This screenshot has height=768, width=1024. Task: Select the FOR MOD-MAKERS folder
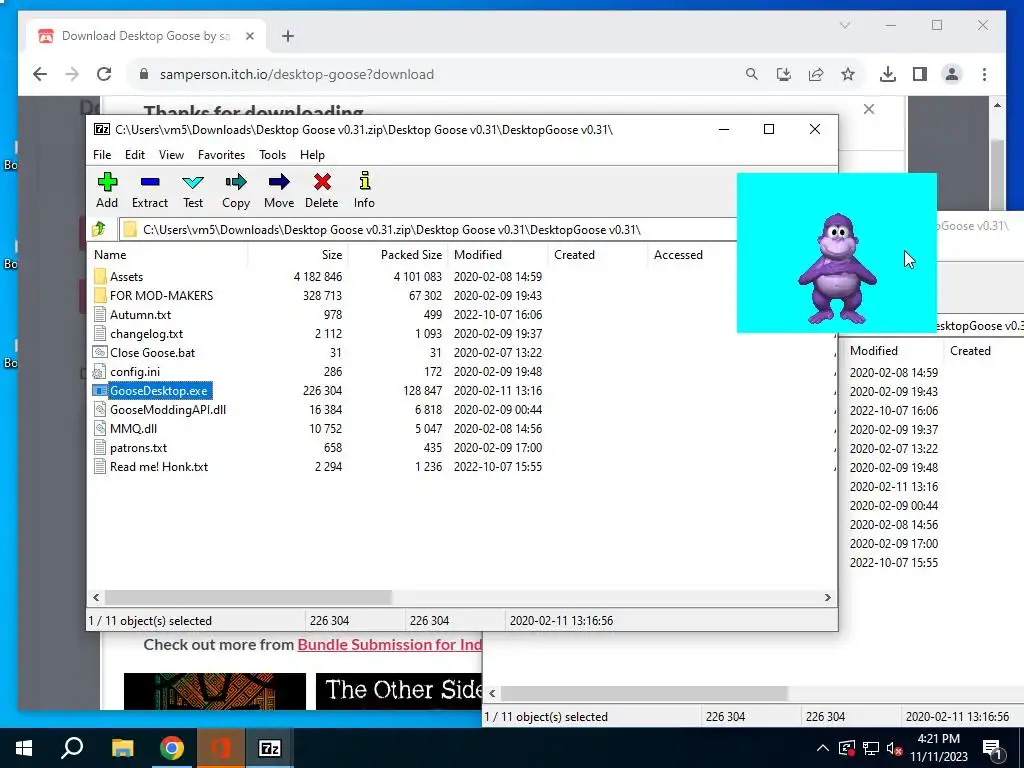tap(161, 296)
